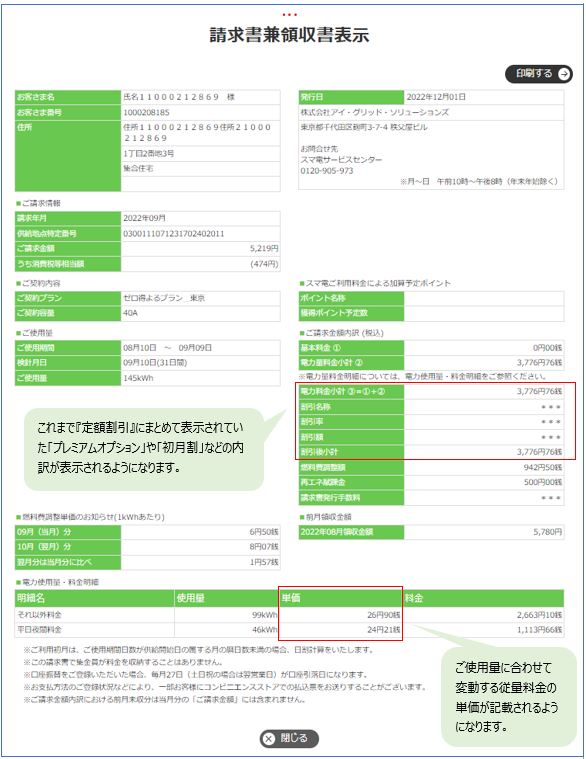Click the ご使用量 value 145kWh
Viewport: 586px width, 759px height.
coord(138,378)
